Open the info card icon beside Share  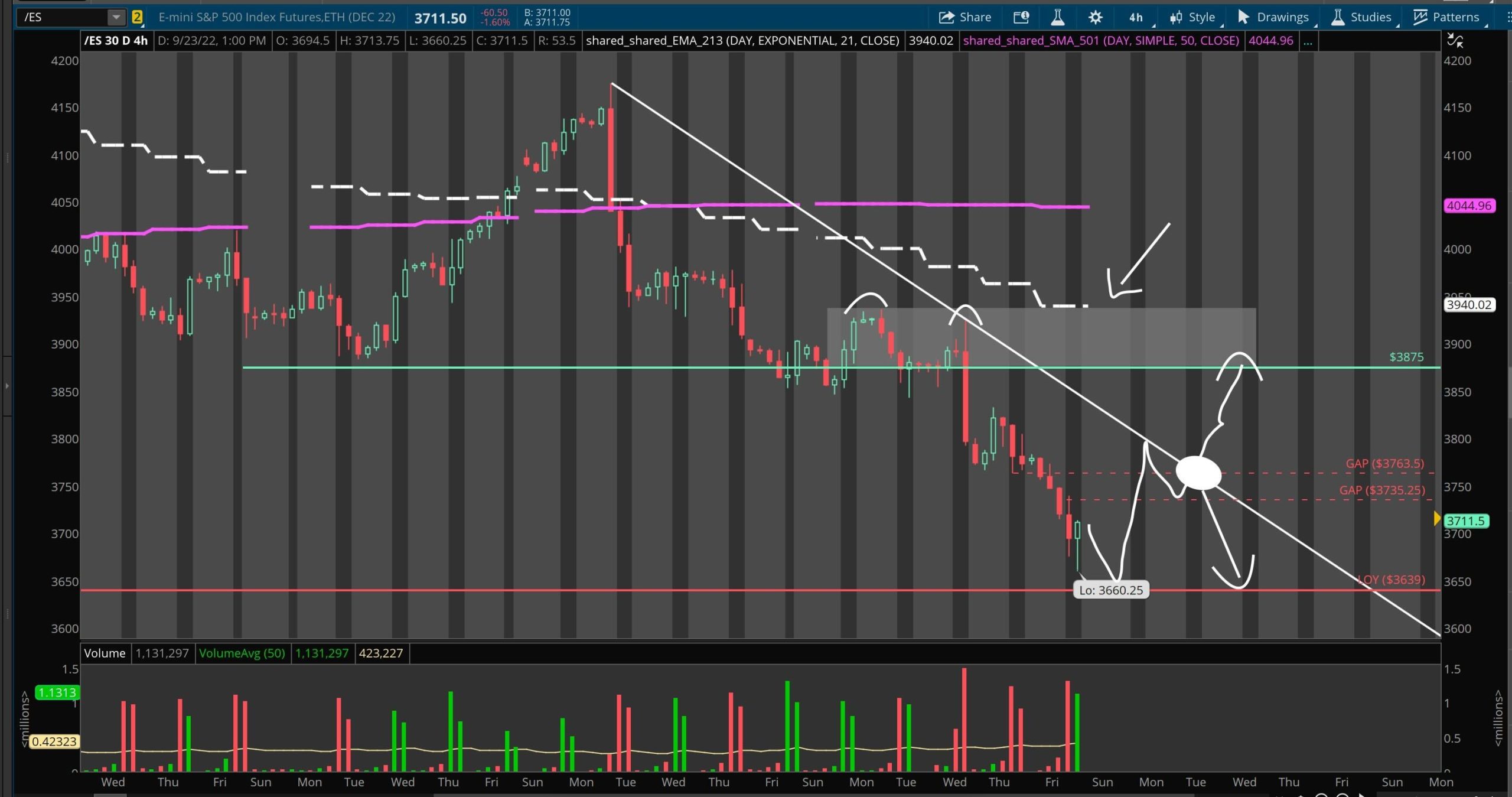point(1021,17)
